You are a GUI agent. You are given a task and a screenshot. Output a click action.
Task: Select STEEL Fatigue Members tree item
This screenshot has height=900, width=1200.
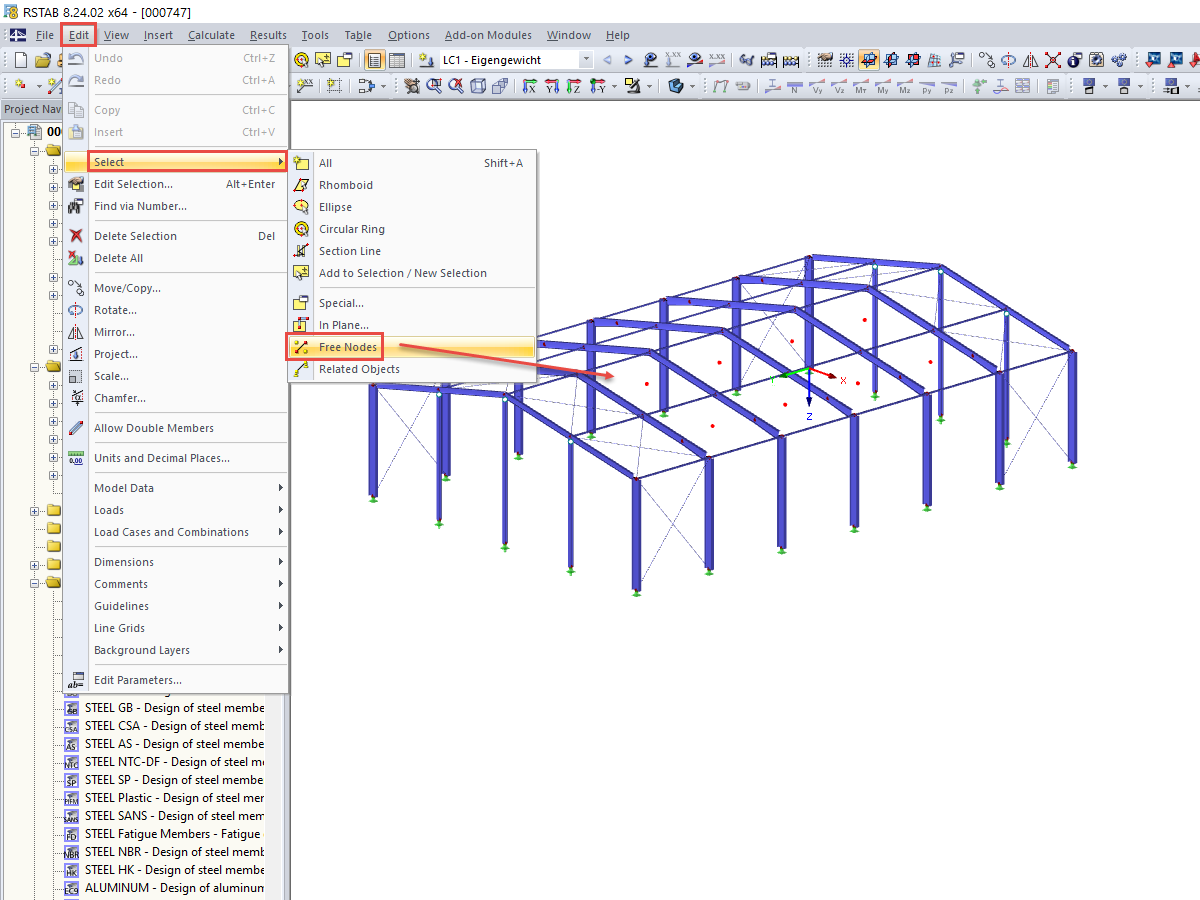[172, 834]
